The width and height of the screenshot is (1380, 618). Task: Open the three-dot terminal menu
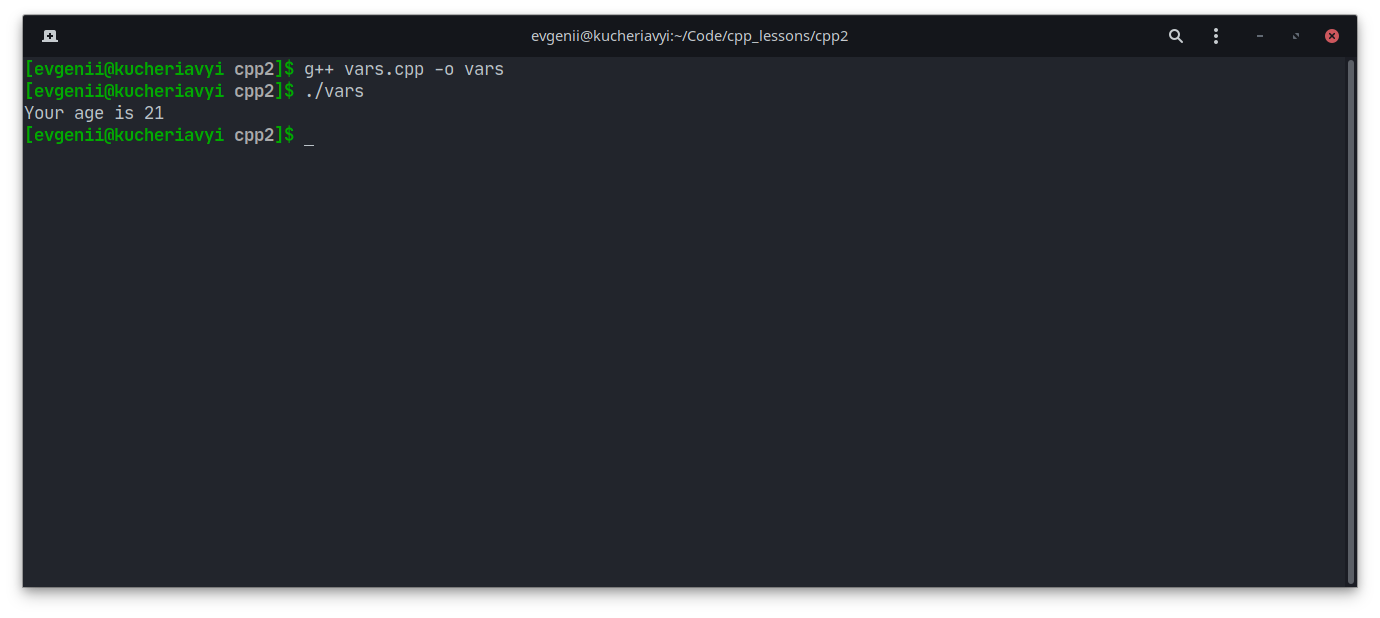(x=1216, y=36)
